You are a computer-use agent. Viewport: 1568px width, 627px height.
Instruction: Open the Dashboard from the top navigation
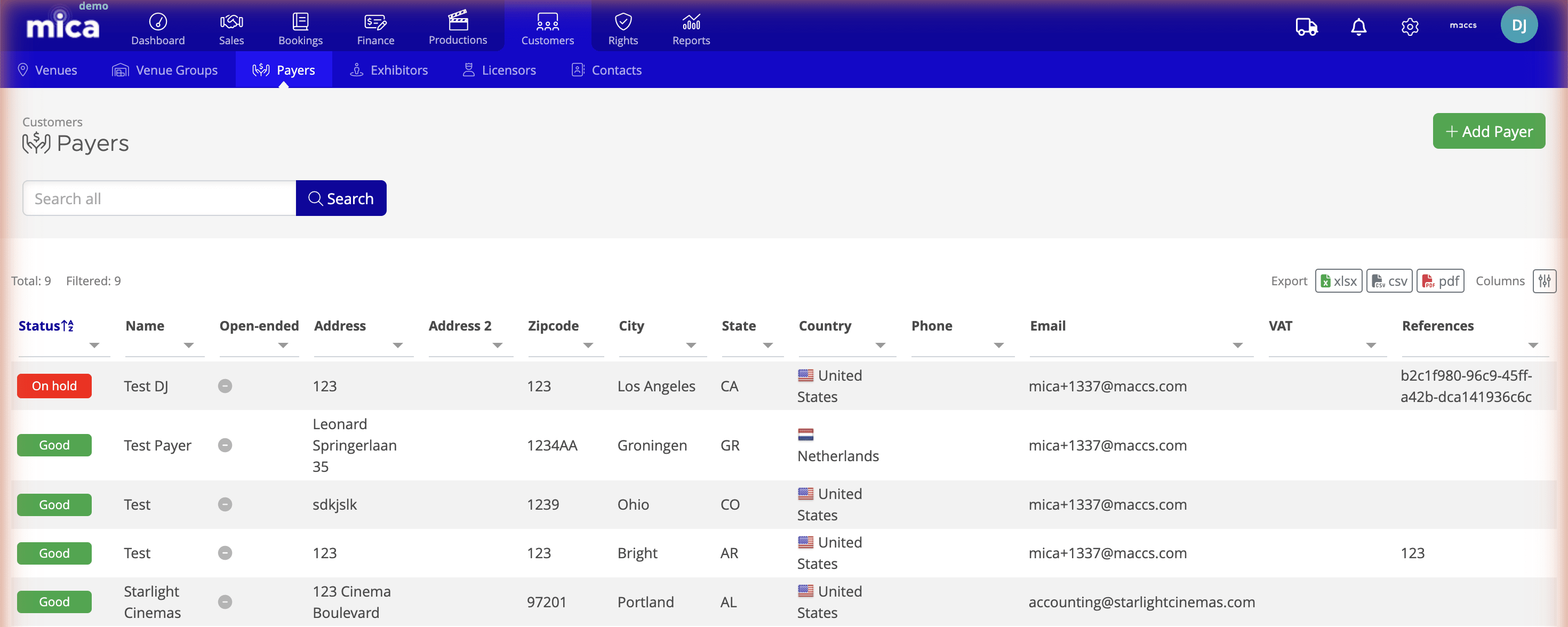pos(158,27)
